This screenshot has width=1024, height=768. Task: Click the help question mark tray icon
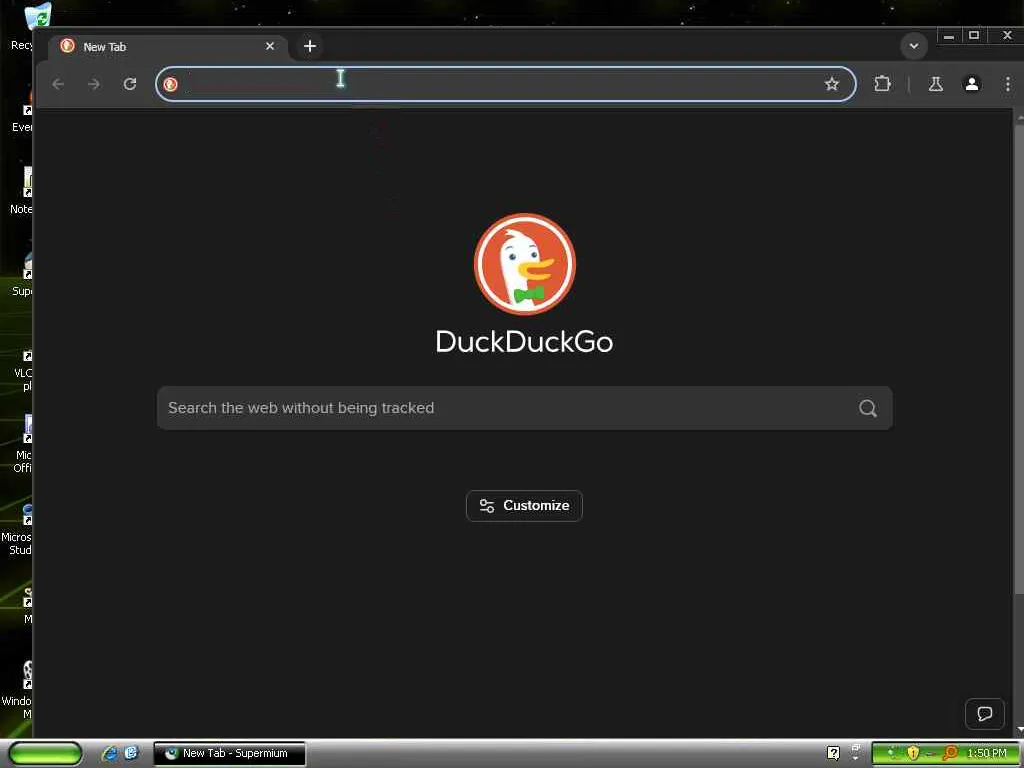[x=833, y=753]
